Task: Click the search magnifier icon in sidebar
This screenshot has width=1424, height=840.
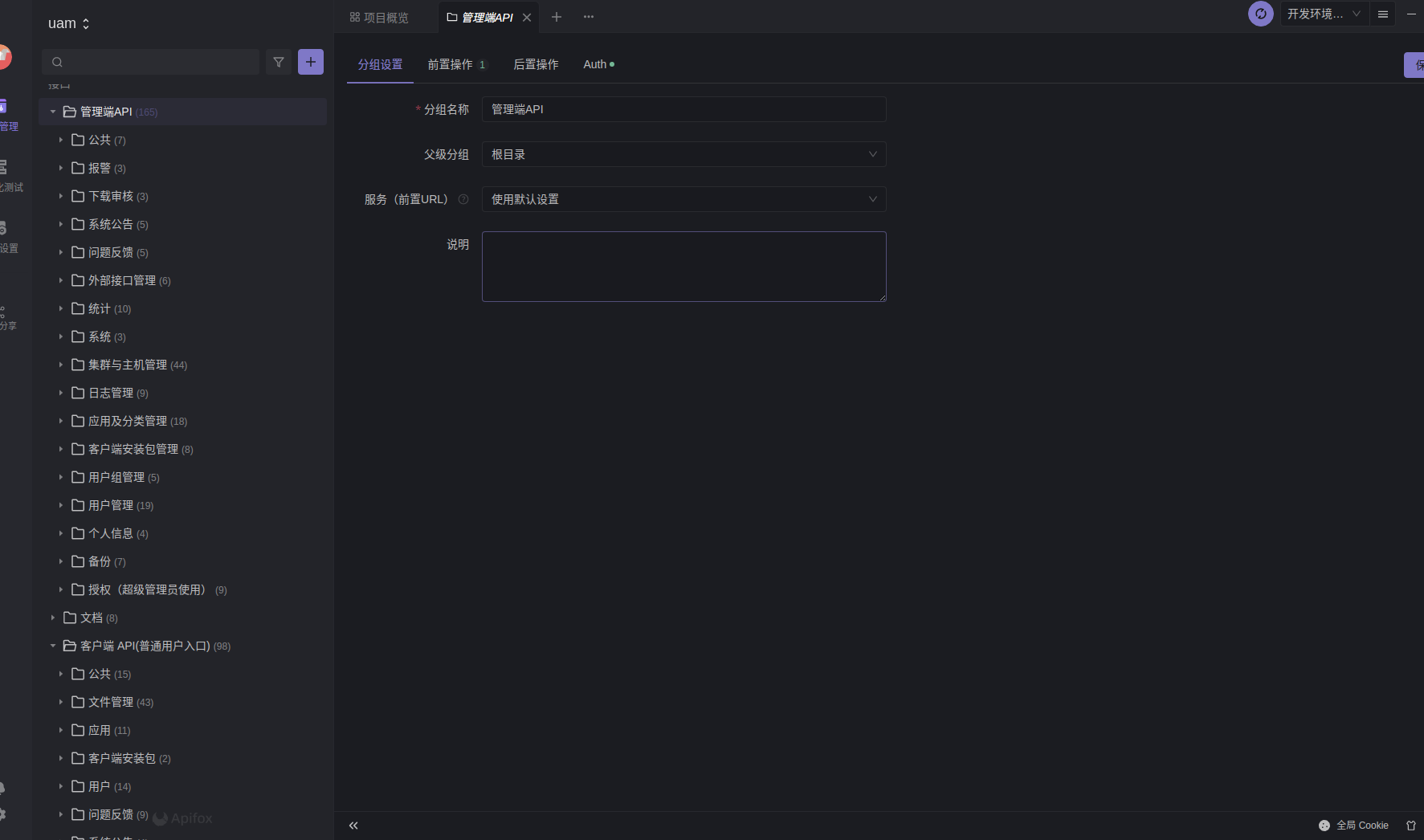Action: click(57, 62)
